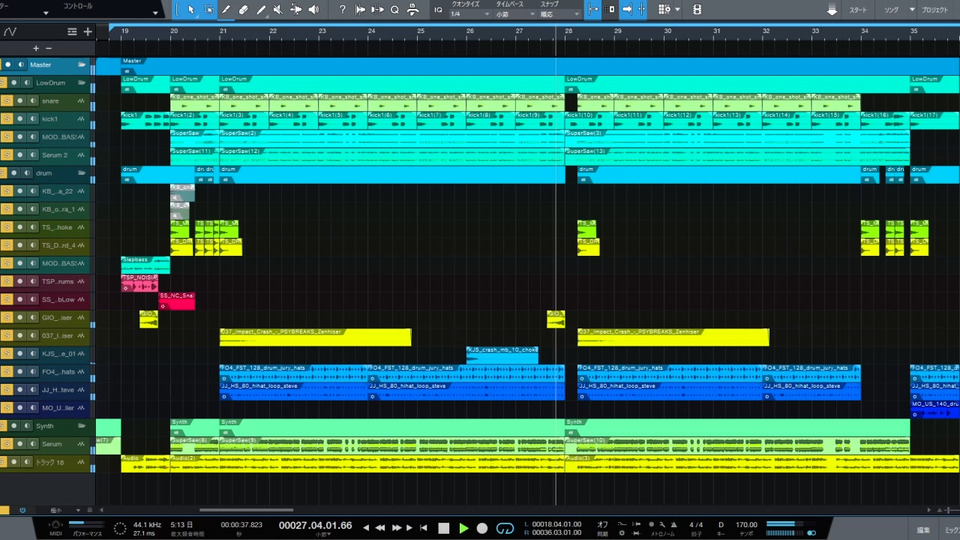Open the timebase dropdown
The height and width of the screenshot is (540, 960).
point(515,15)
